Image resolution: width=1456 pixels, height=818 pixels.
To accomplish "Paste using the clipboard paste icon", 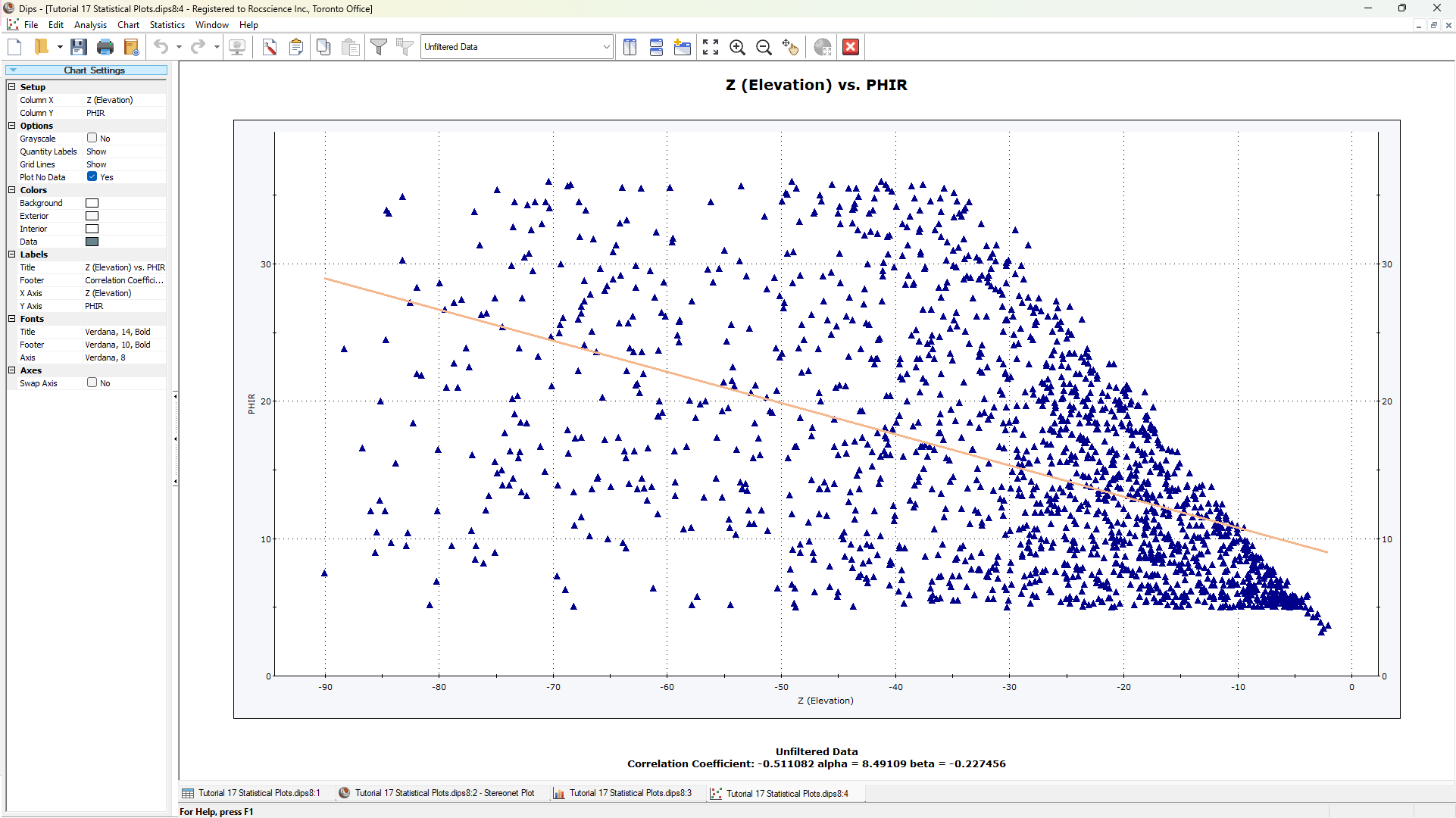I will click(351, 47).
